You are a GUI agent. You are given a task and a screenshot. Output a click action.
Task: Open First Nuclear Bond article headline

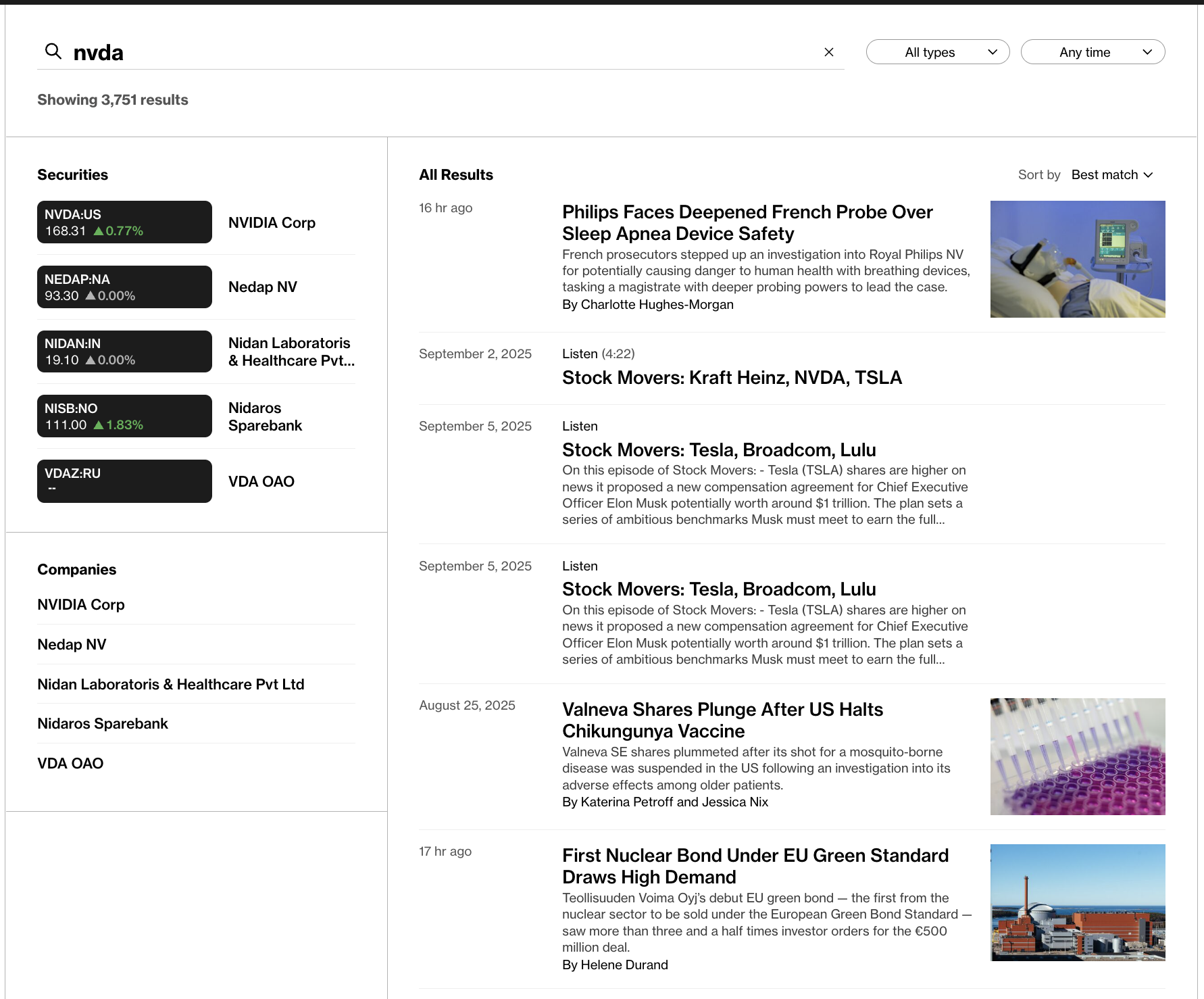[x=755, y=866]
